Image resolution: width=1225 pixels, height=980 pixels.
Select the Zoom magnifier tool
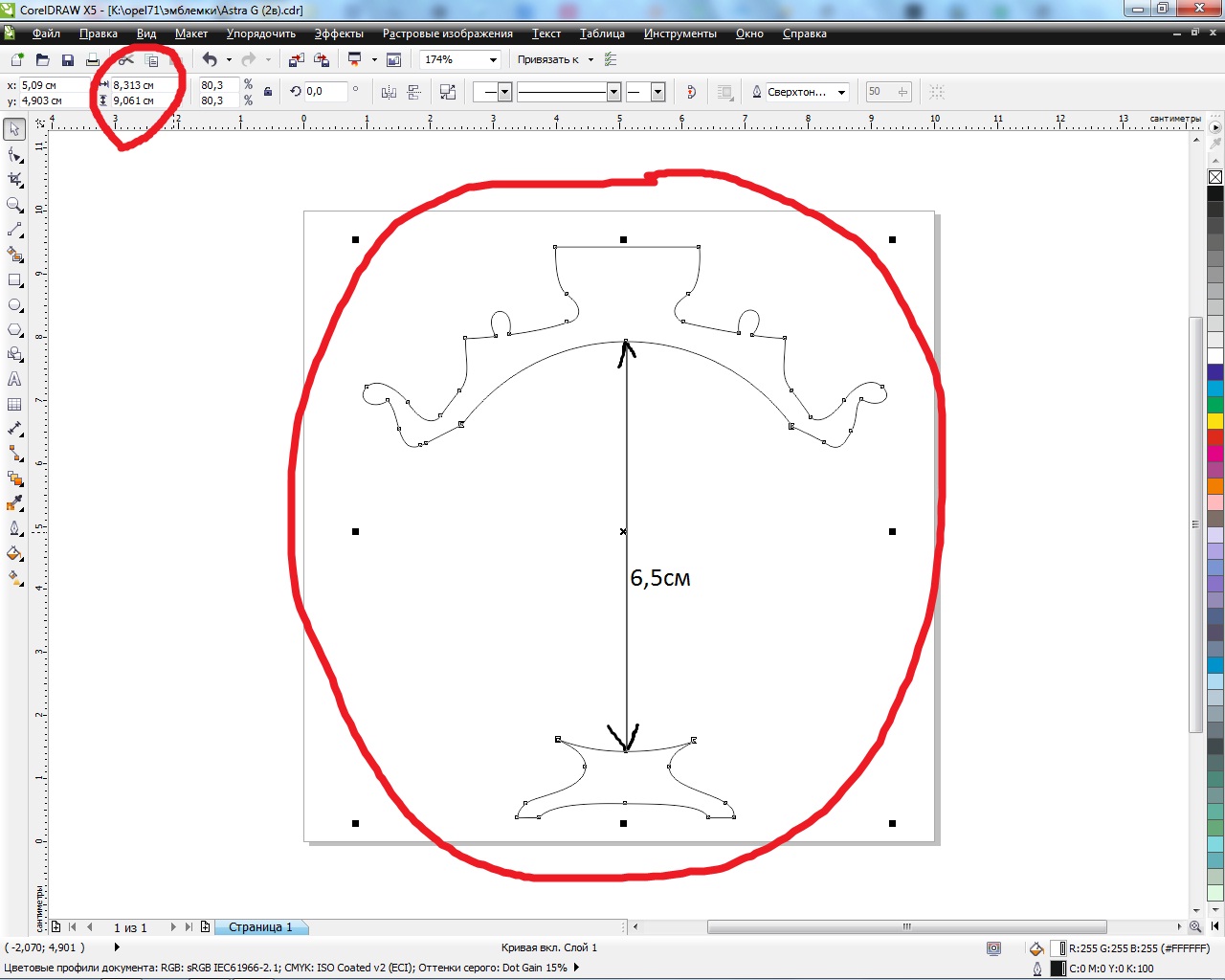point(15,205)
